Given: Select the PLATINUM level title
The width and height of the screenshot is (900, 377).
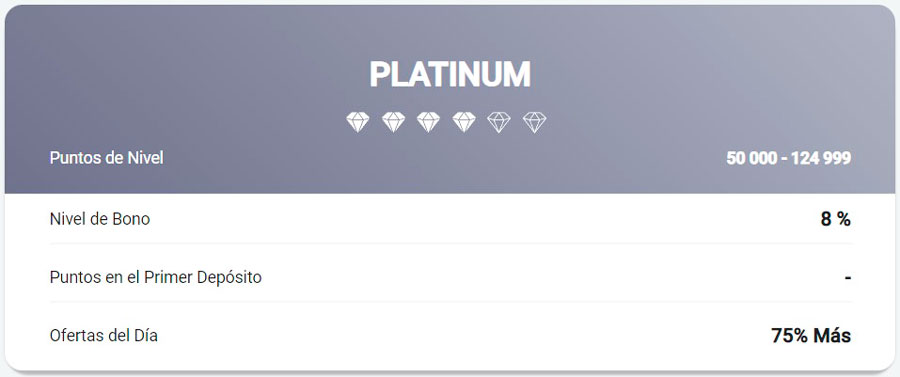Looking at the screenshot, I should (450, 74).
